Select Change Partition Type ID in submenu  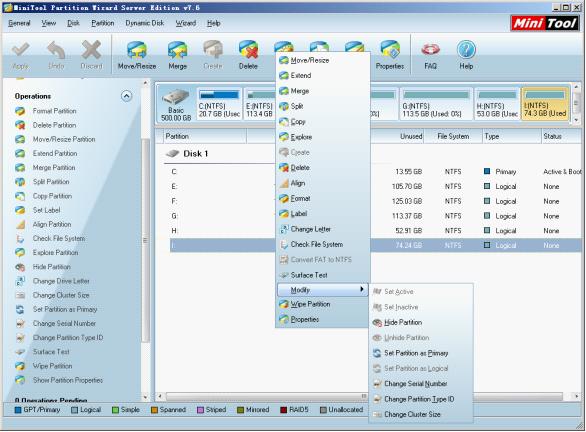point(421,399)
